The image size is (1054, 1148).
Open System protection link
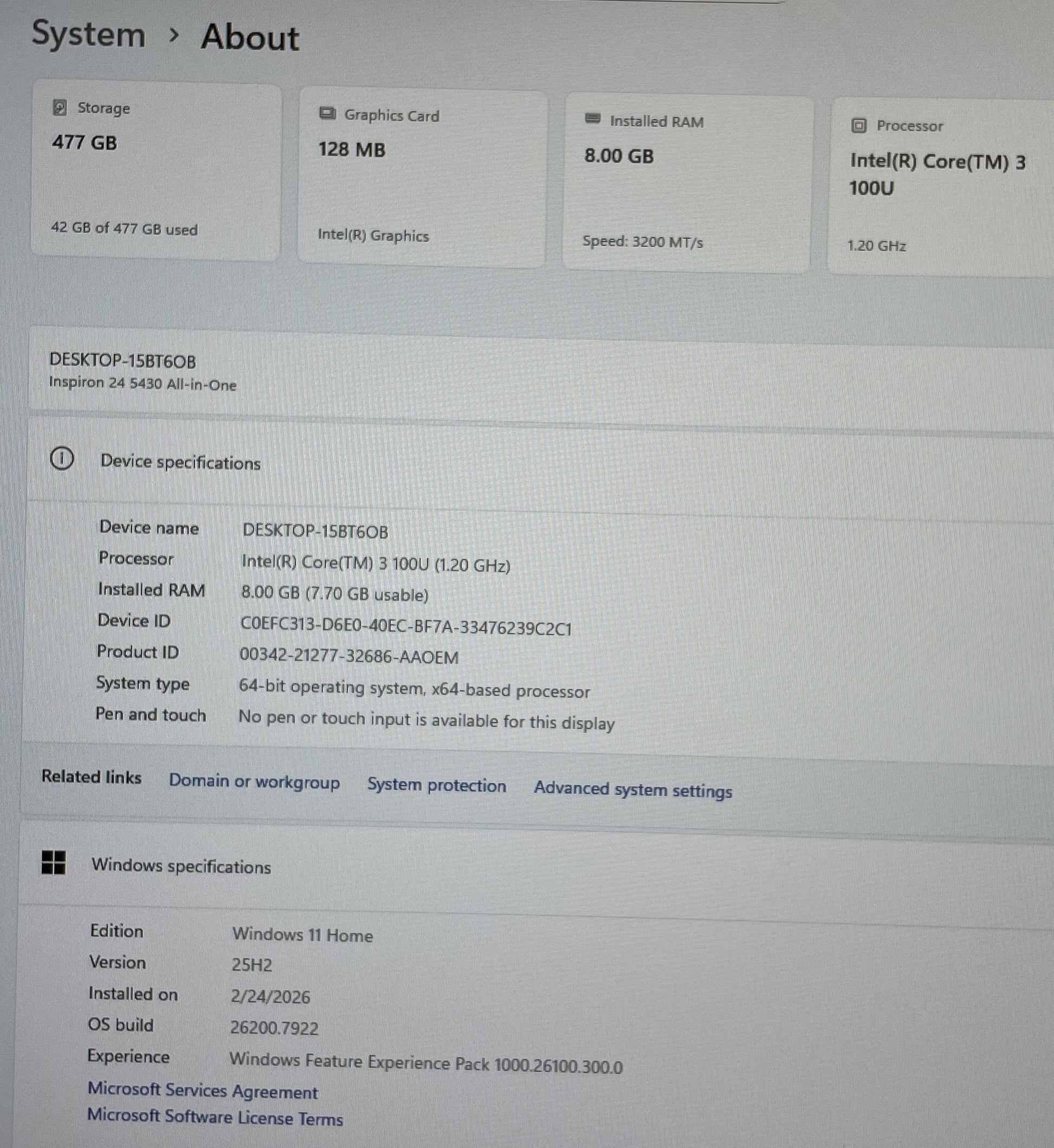(437, 786)
